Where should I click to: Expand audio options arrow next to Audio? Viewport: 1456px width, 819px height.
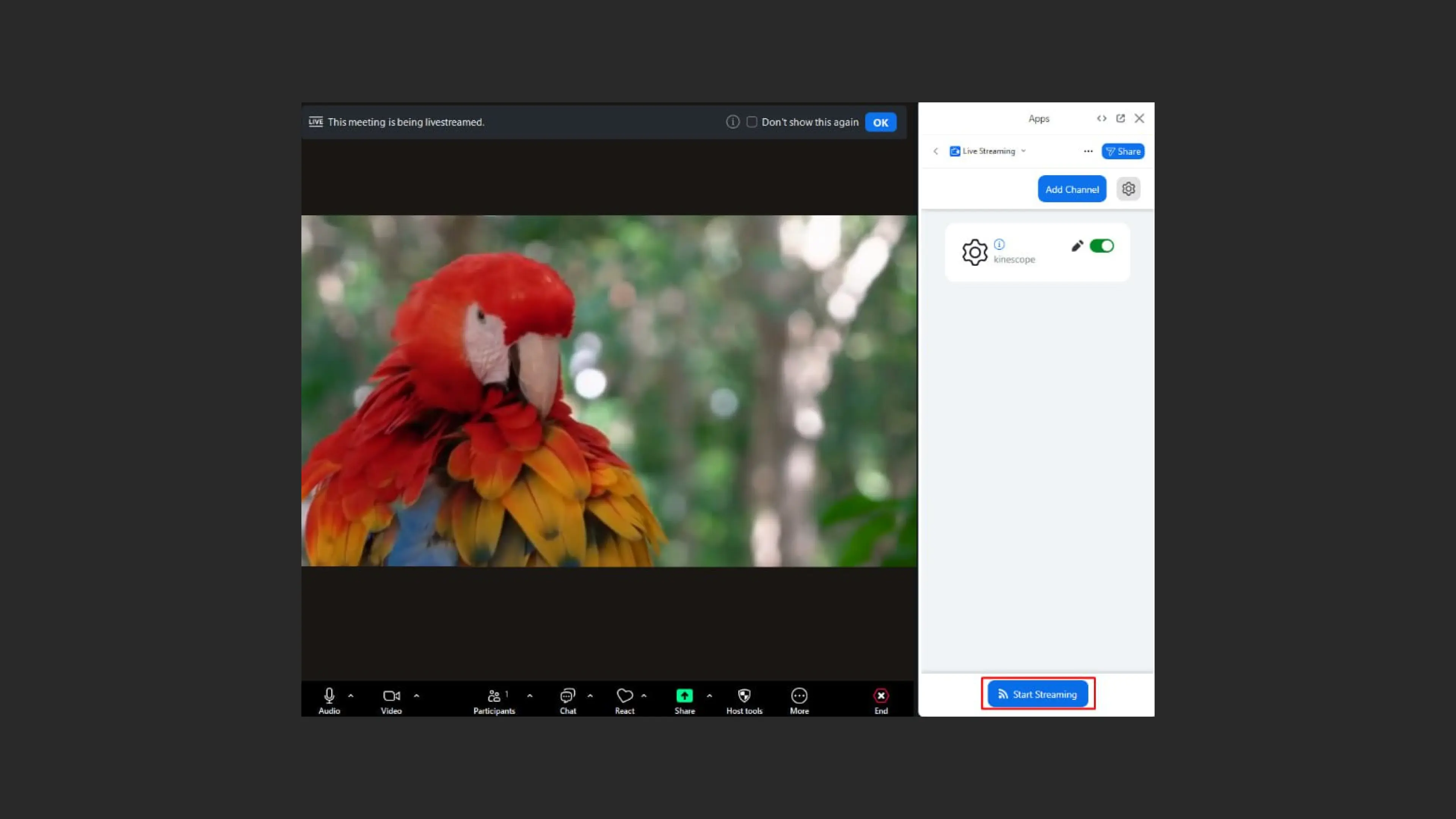point(351,696)
